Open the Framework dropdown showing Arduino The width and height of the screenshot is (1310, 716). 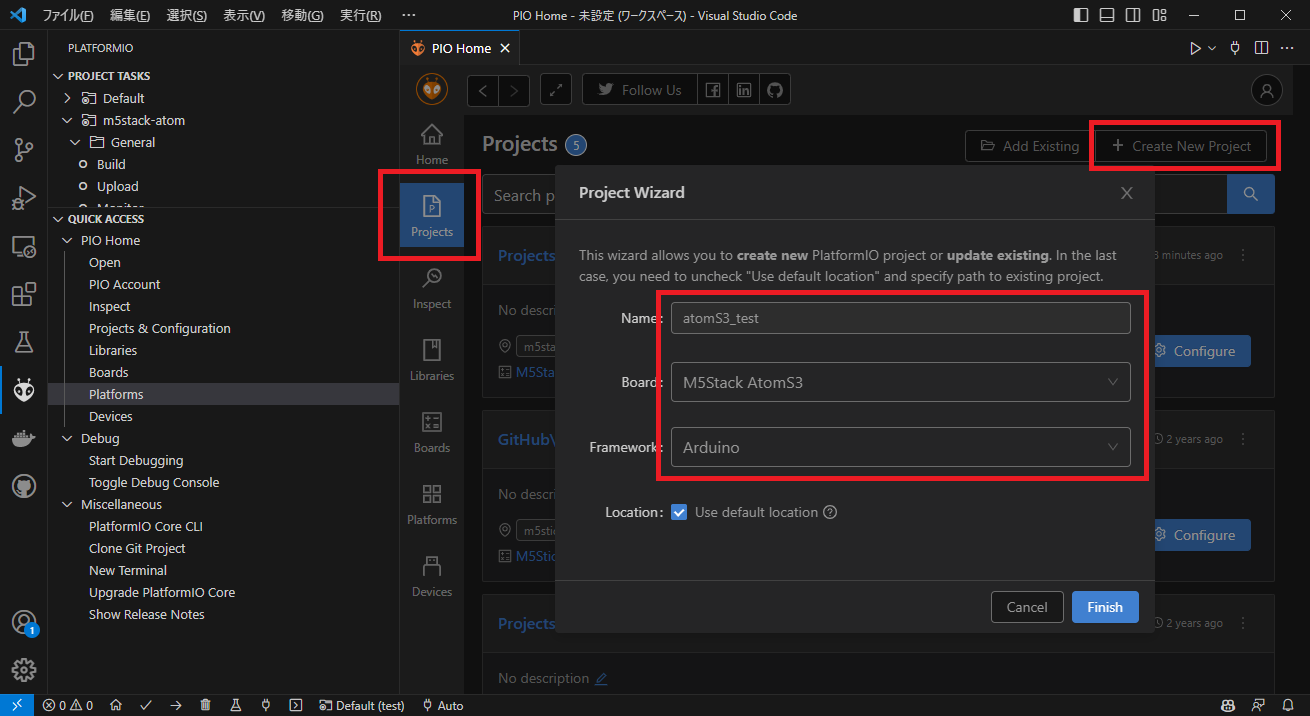click(900, 447)
